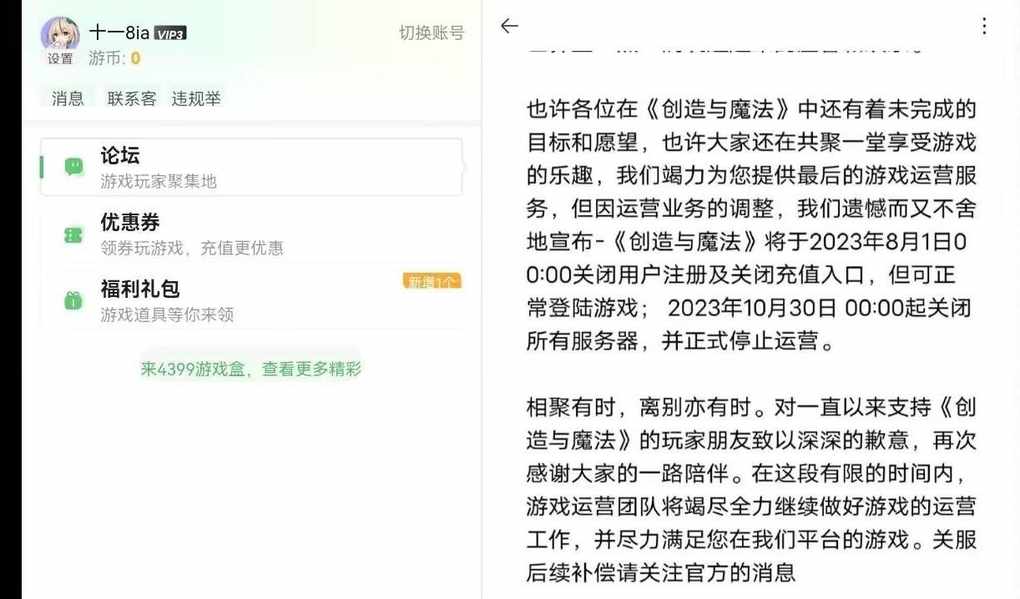Tap the 游币 coin balance
Screen dimensions: 1020x599
pos(114,59)
